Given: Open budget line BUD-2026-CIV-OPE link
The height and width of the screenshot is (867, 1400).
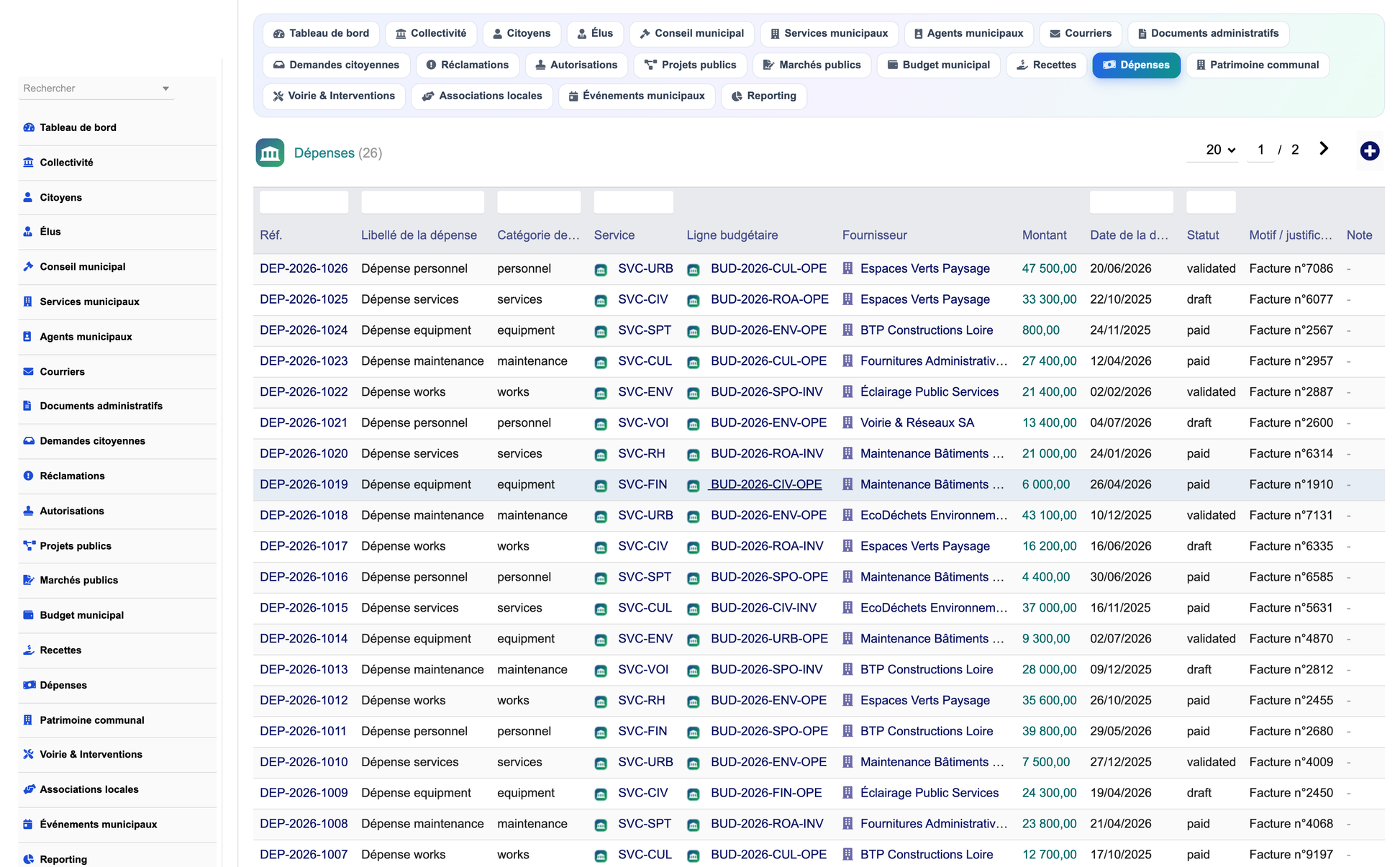Looking at the screenshot, I should pyautogui.click(x=766, y=484).
